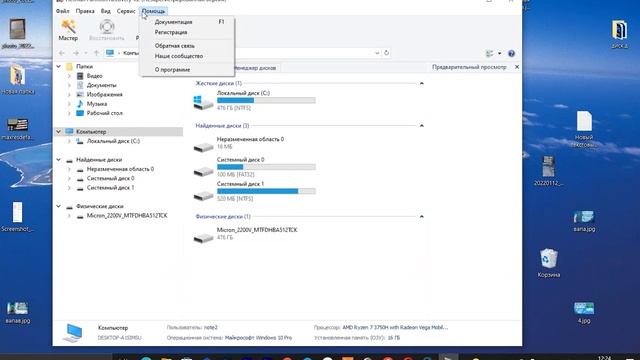Expand Локальный диск (C:) in the tree
Screen dimensions: 640x360
pyautogui.click(x=69, y=141)
